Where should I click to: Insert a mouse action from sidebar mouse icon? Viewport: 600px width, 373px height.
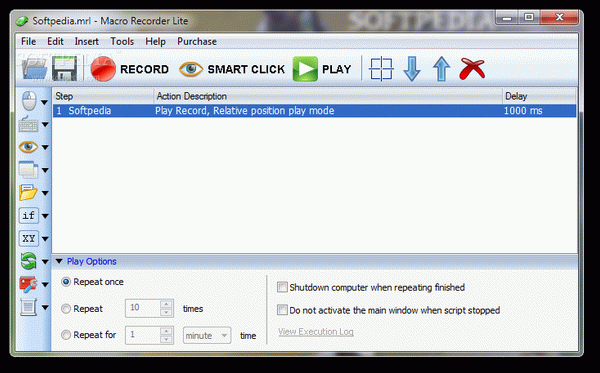[x=29, y=101]
